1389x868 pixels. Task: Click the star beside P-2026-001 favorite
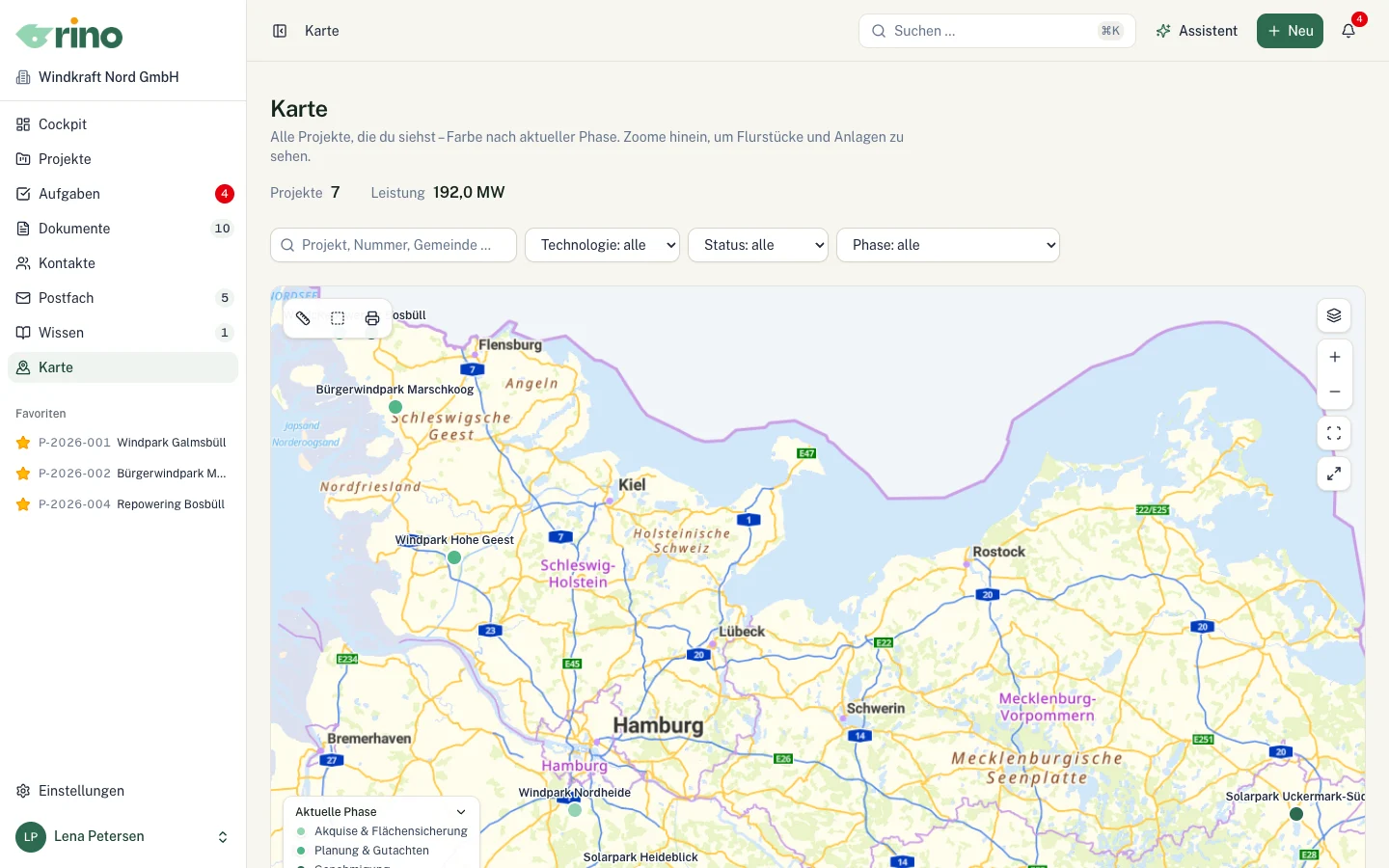[23, 443]
